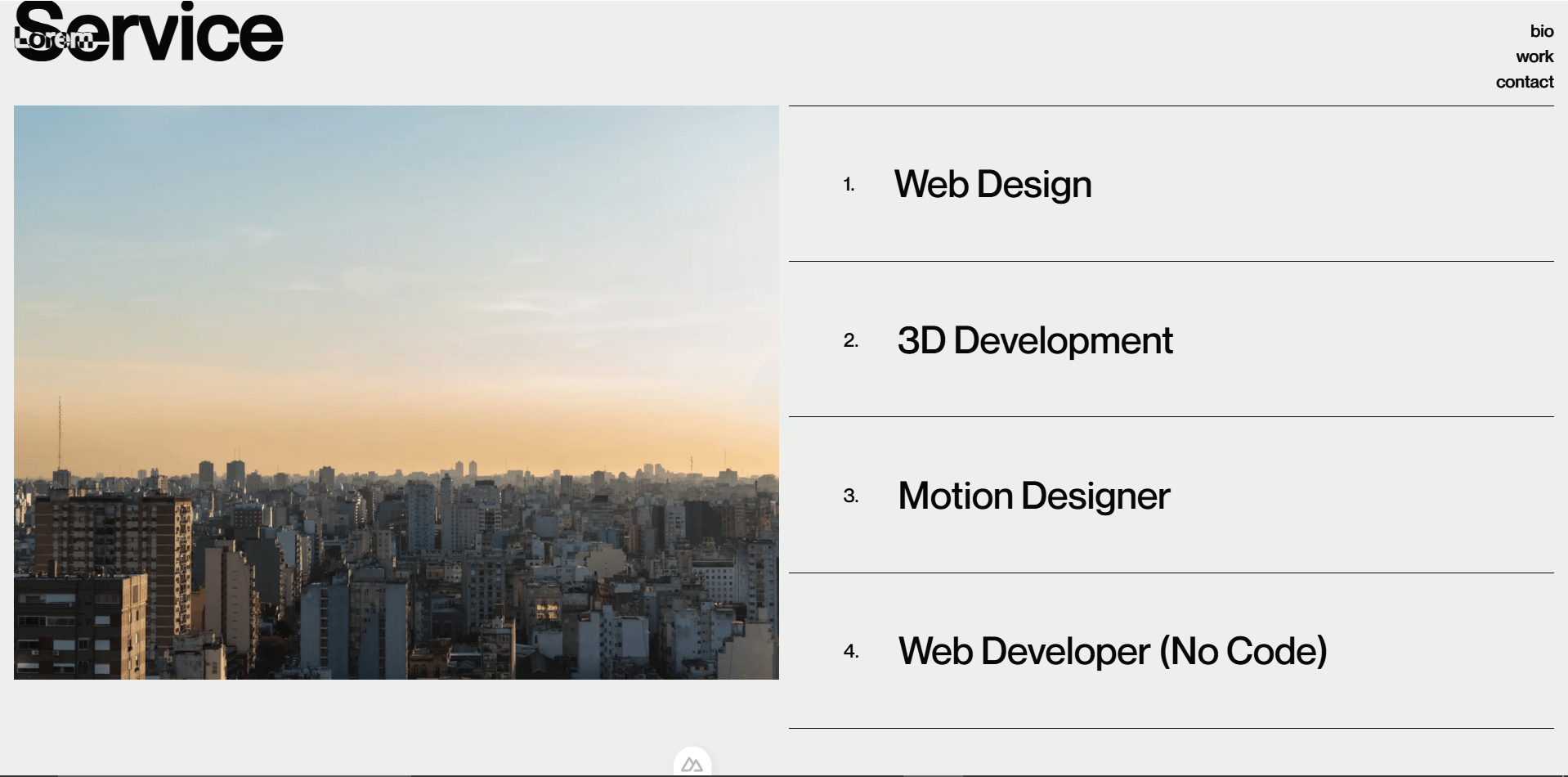Select the Web Design service title
The width and height of the screenshot is (1568, 777).
coord(992,184)
